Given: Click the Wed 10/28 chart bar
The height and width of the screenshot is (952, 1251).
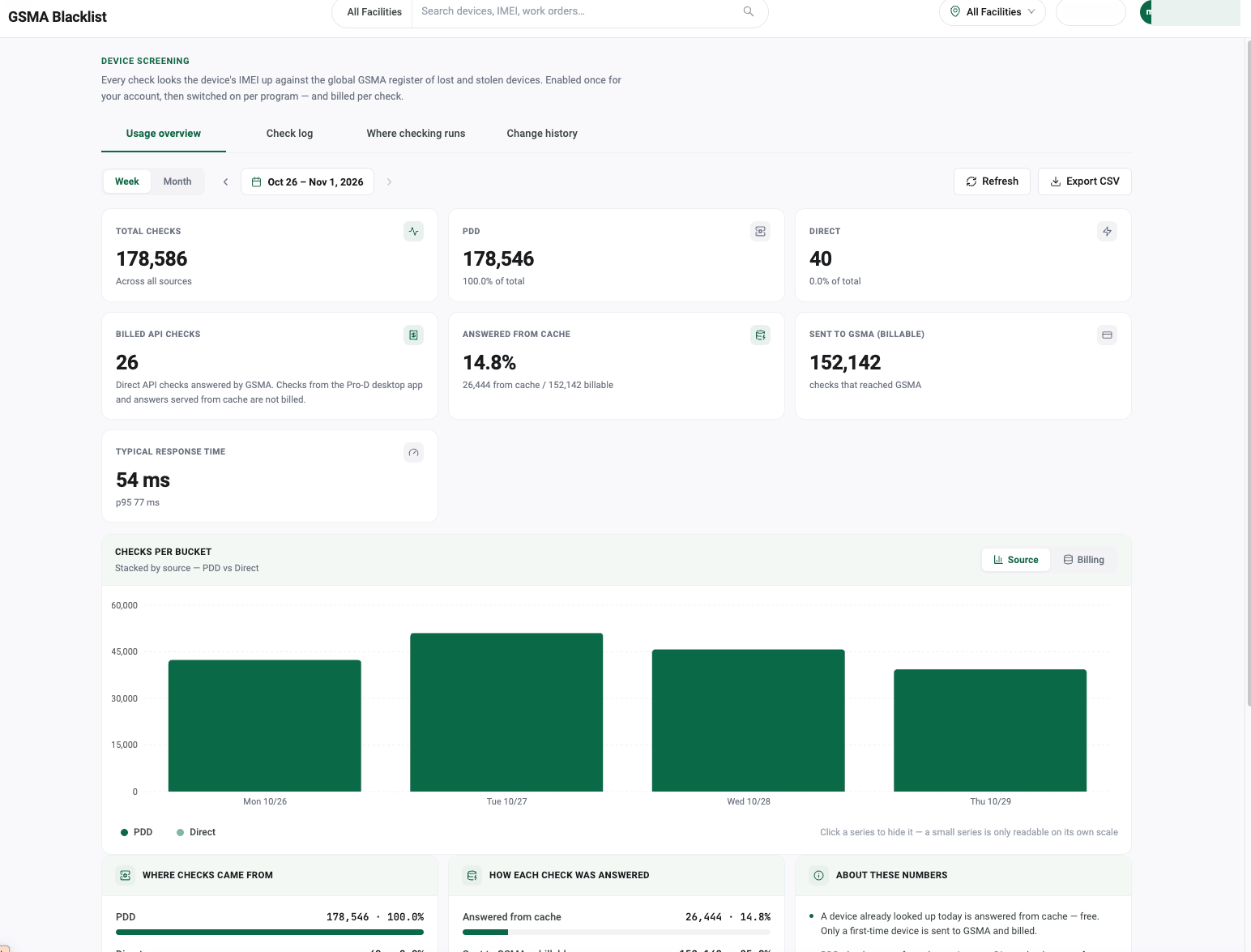Looking at the screenshot, I should tap(749, 720).
